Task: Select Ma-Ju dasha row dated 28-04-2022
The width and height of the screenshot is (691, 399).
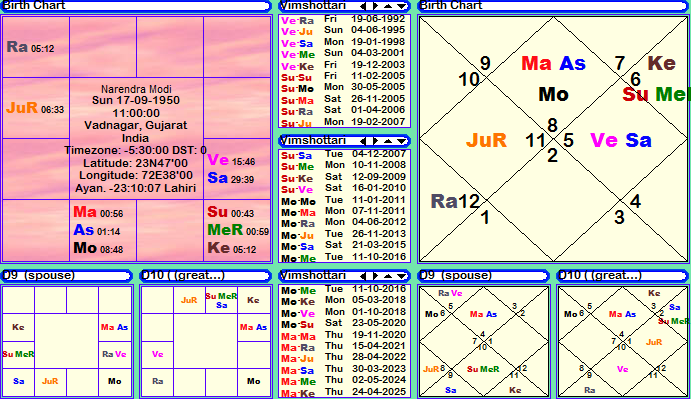Action: pyautogui.click(x=343, y=358)
